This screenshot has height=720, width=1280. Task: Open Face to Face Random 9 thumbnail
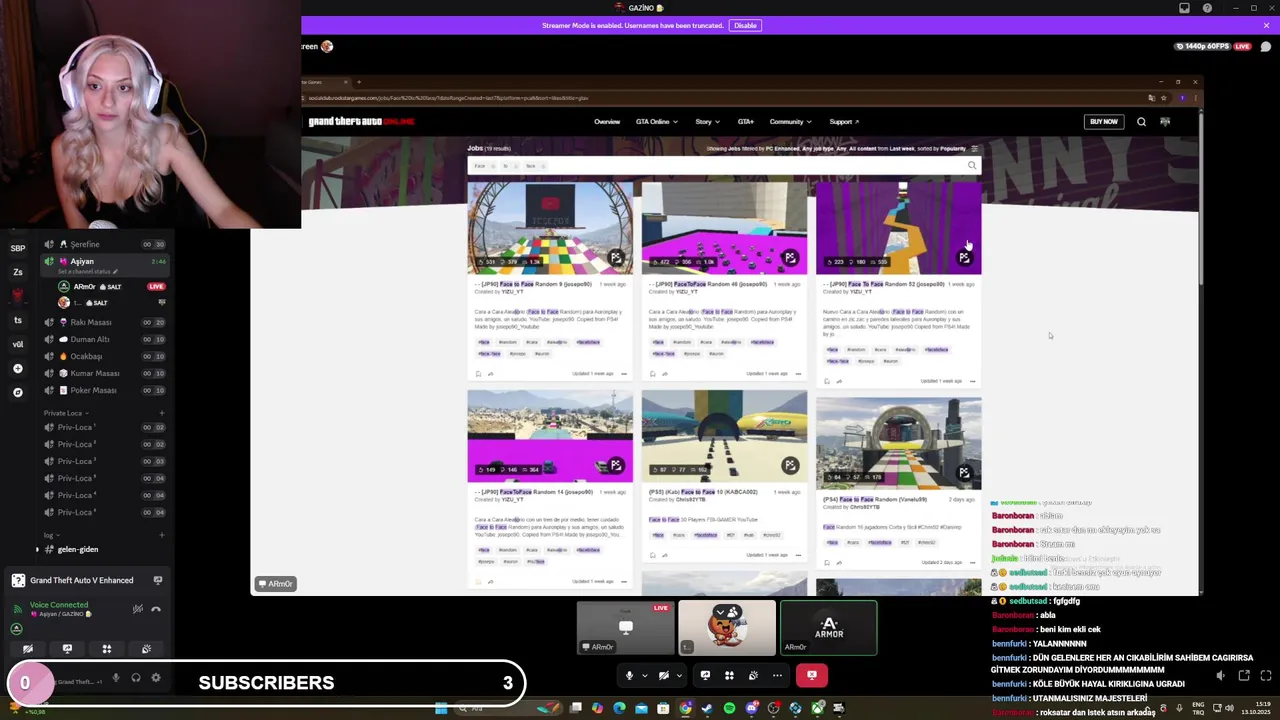550,228
